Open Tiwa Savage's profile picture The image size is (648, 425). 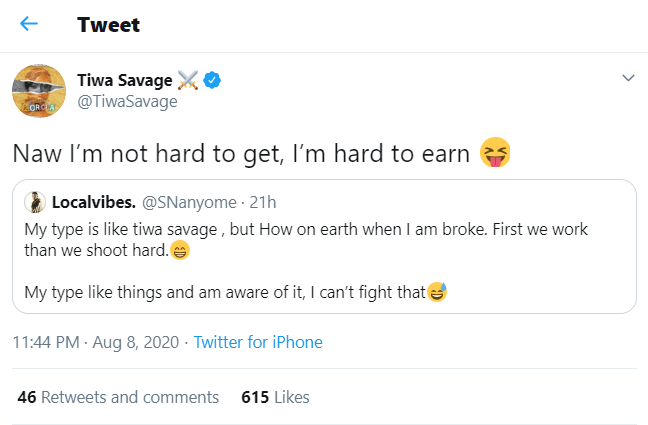[37, 90]
